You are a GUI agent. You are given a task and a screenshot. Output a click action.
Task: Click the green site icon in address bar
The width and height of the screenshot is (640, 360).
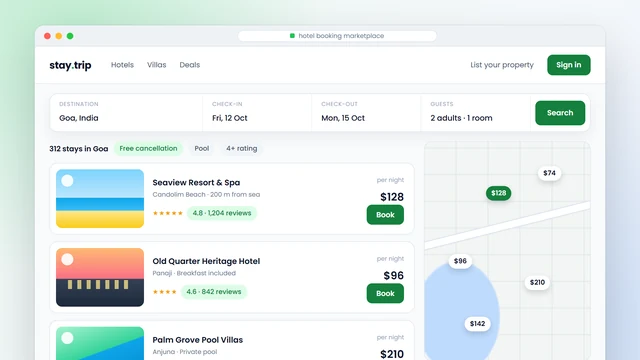292,36
